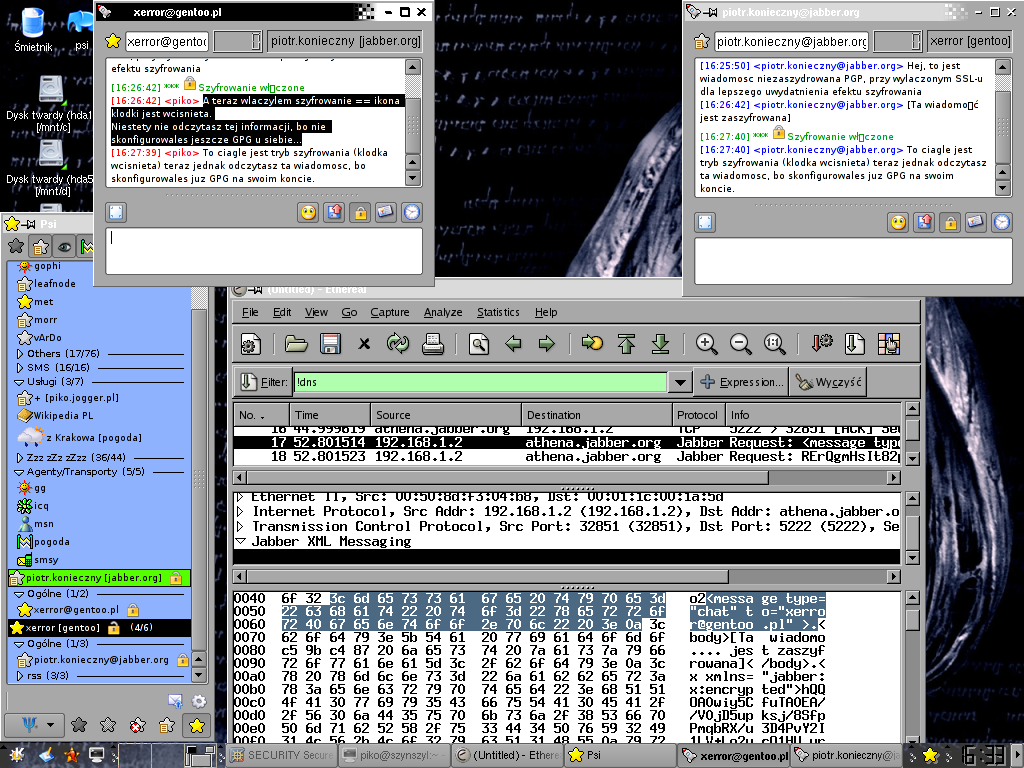Switch to SECURITY Secure taskbar entry
This screenshot has height=768, width=1024.
tap(282, 755)
